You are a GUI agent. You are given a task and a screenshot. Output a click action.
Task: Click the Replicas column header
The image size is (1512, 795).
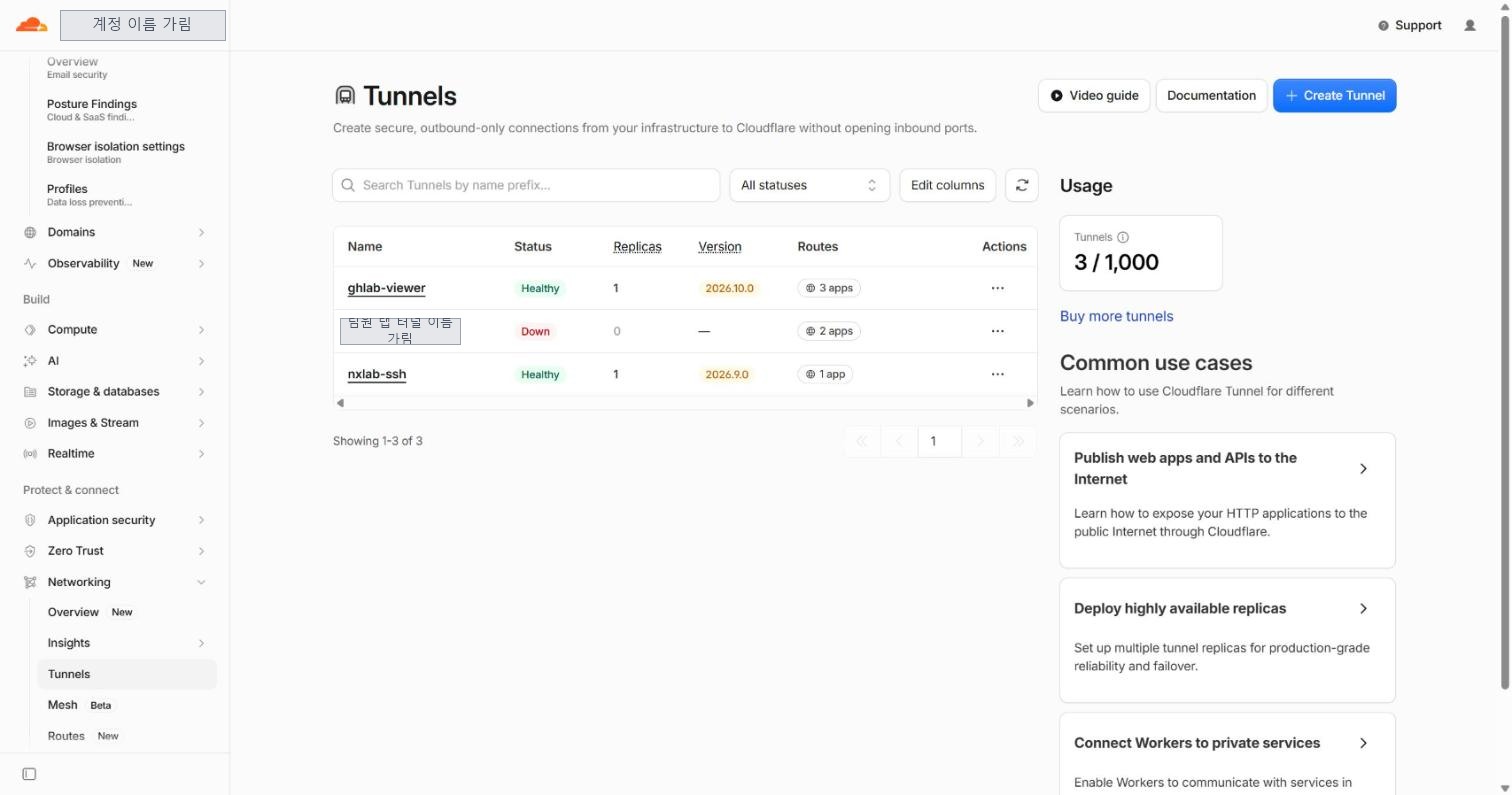(x=637, y=247)
